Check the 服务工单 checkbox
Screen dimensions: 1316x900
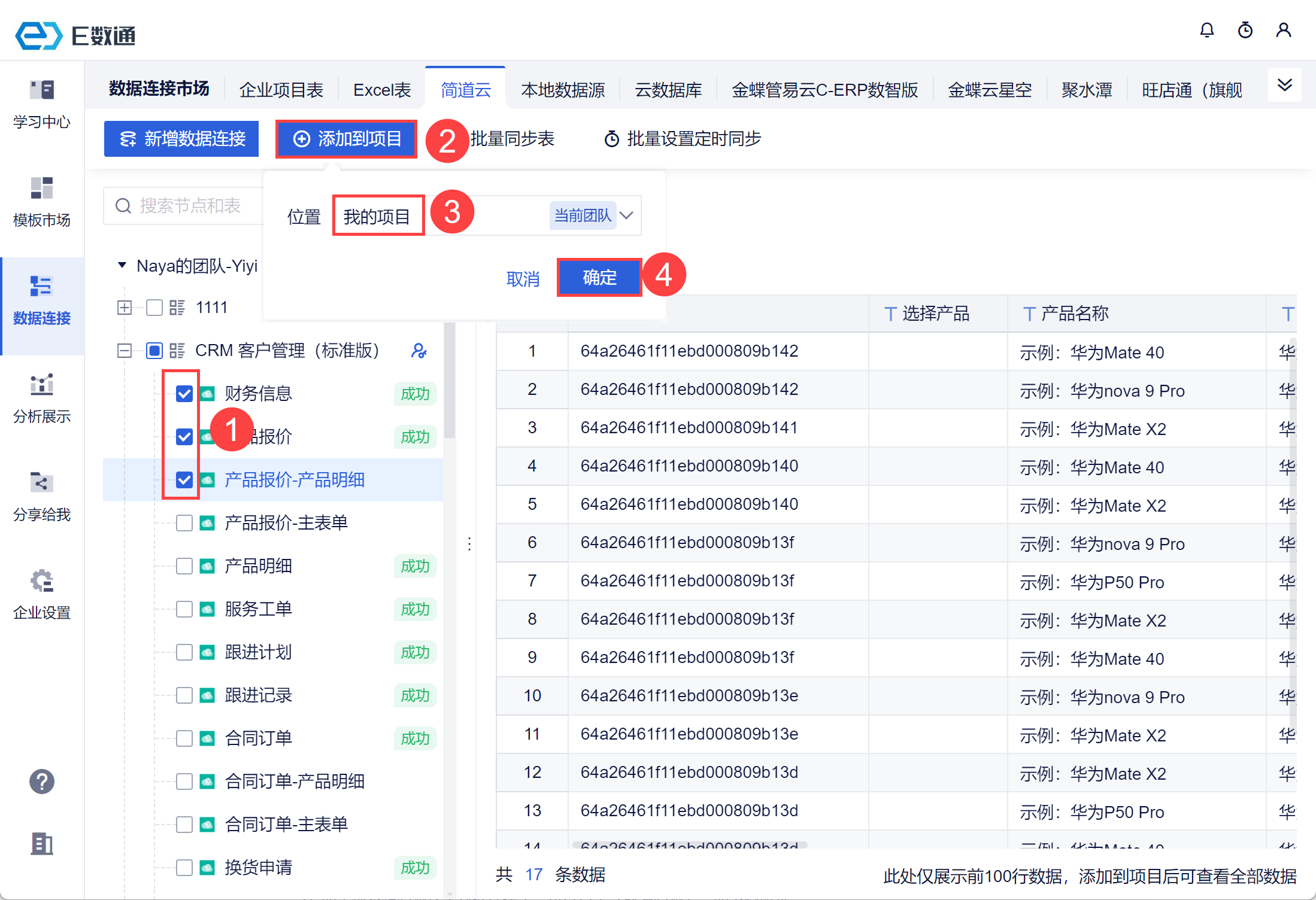(x=184, y=609)
